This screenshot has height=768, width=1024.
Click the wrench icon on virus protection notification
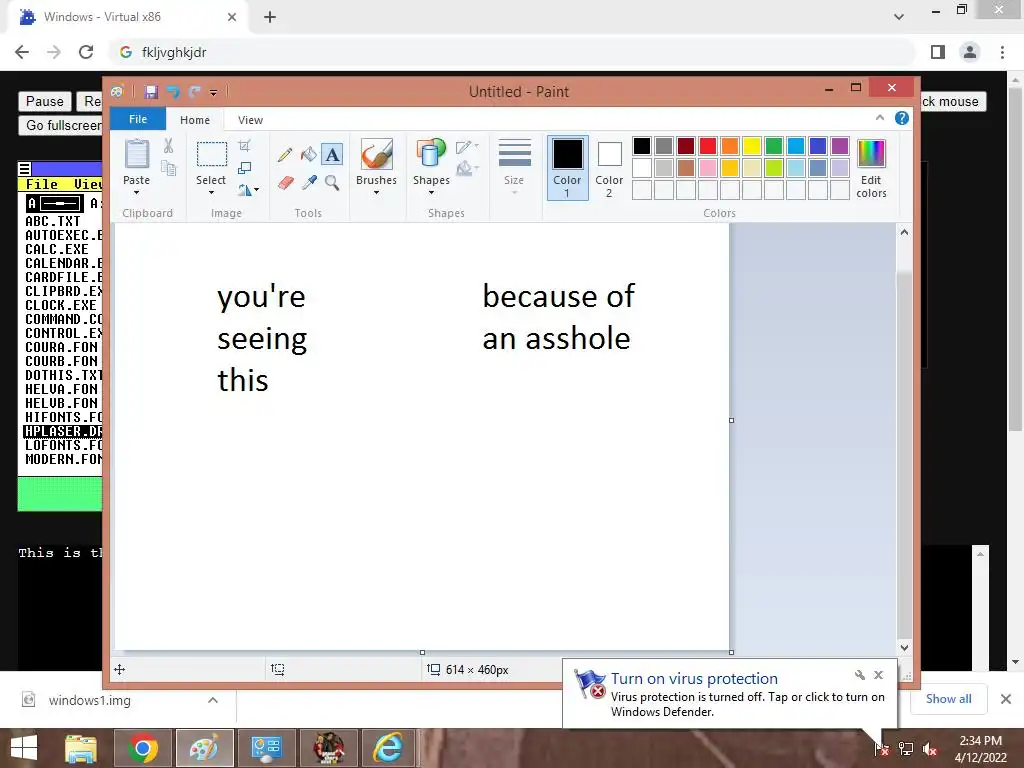[859, 675]
